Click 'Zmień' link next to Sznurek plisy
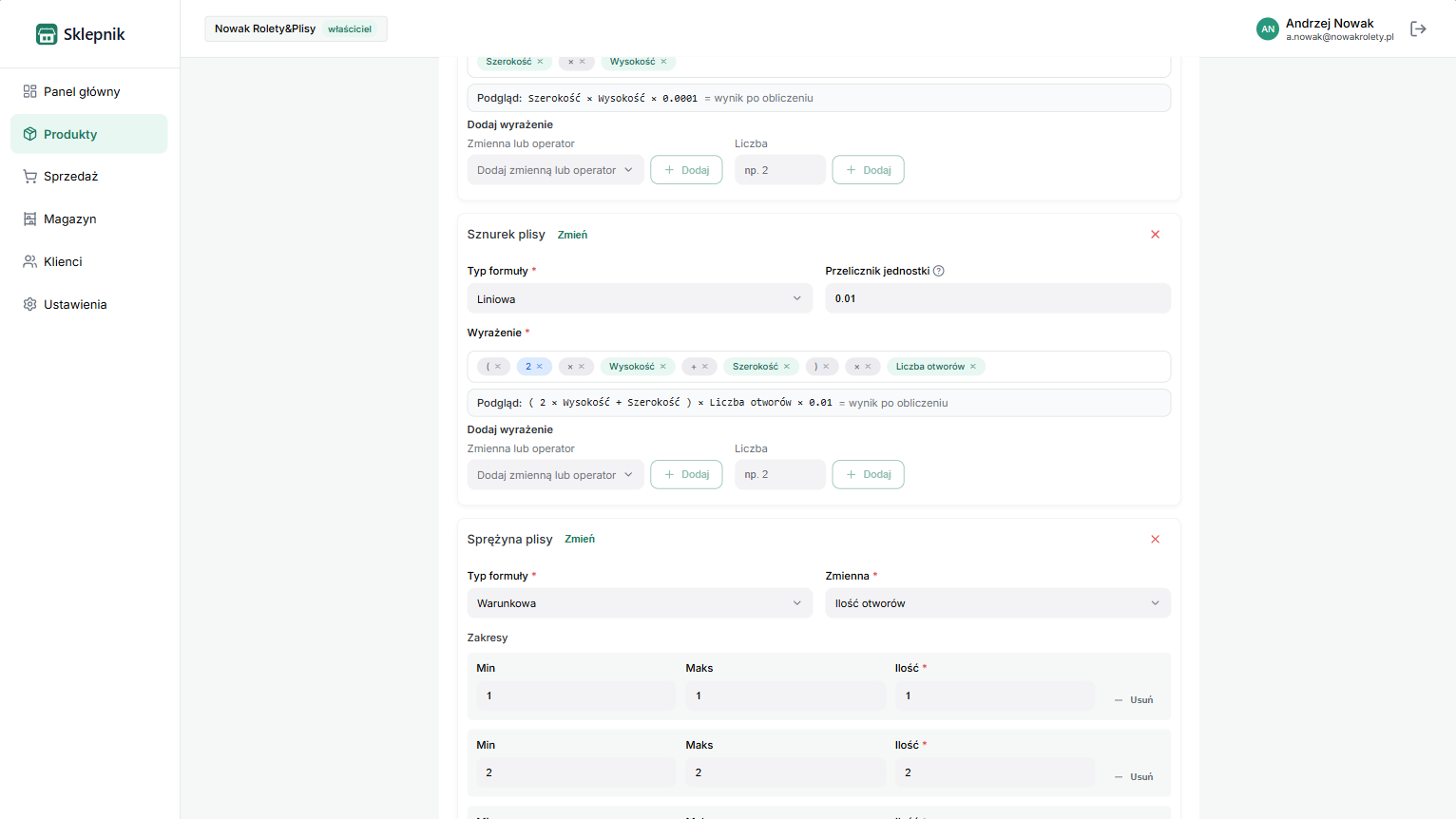Screen dimensions: 1456x819 572,235
